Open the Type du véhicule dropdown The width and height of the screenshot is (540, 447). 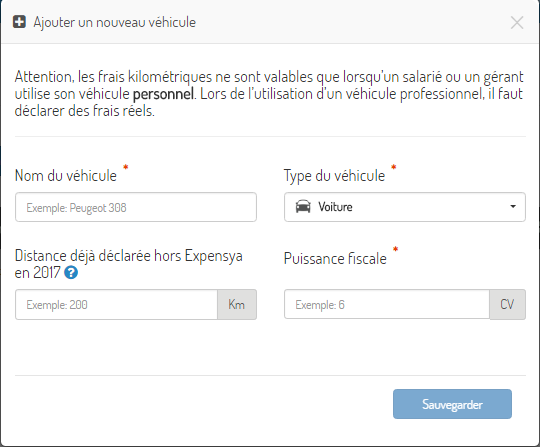[405, 207]
